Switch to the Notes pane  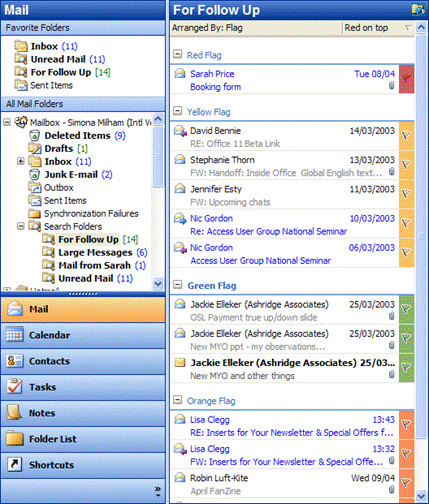point(83,413)
